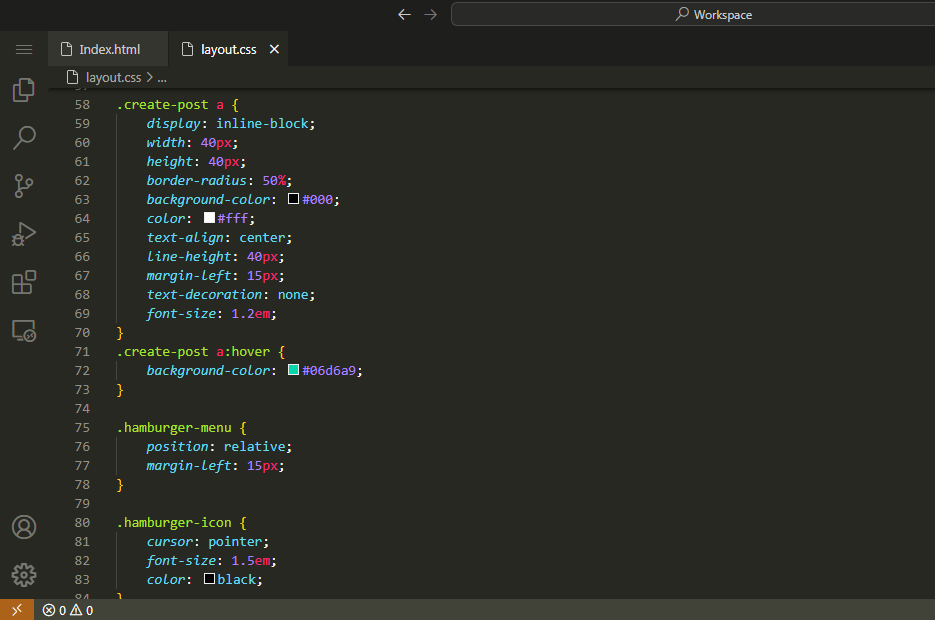Open the Explorer view in activity bar
Viewport: 935px width, 620px height.
point(24,90)
